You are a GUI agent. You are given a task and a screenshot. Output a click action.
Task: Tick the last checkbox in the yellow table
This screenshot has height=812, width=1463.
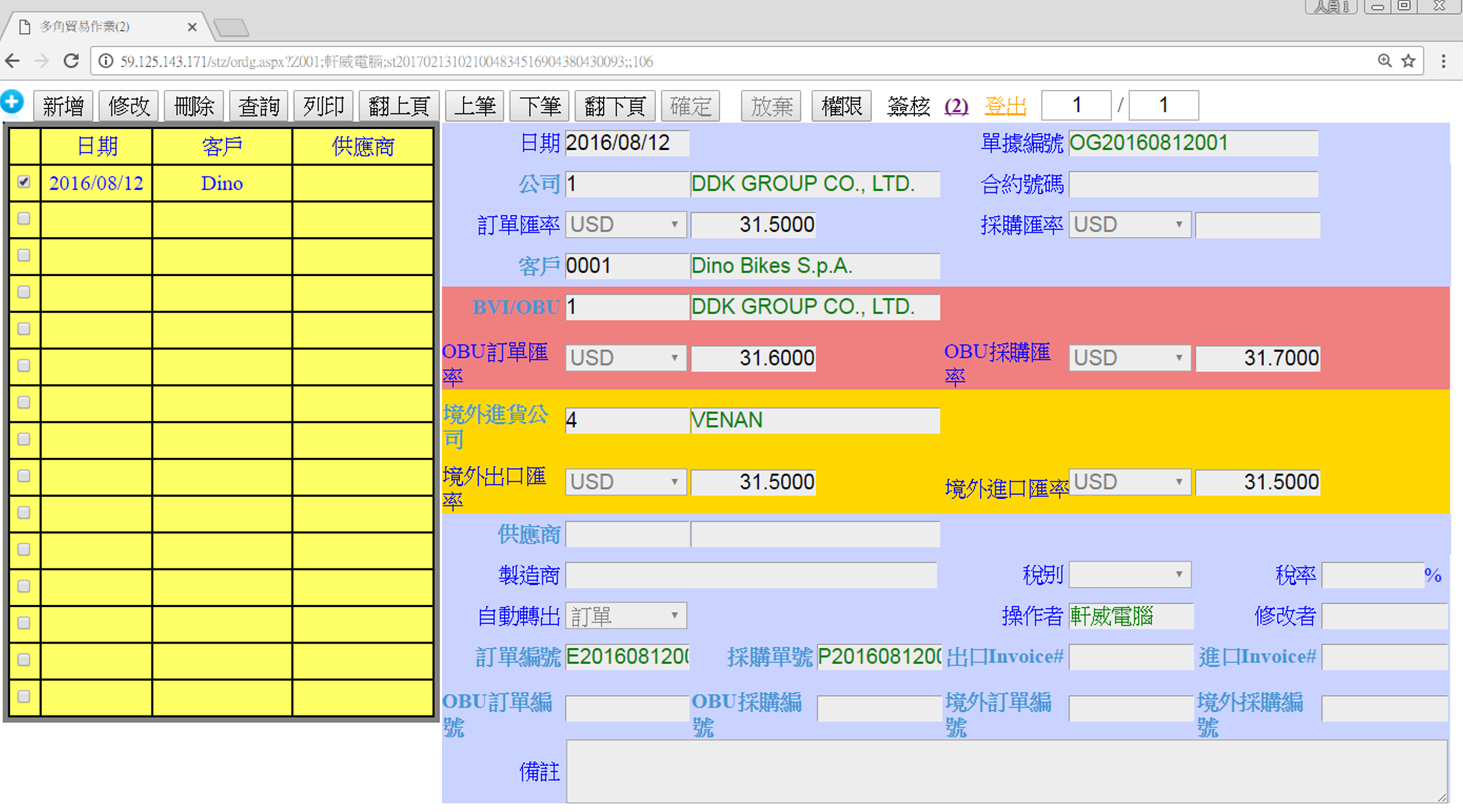[x=24, y=696]
